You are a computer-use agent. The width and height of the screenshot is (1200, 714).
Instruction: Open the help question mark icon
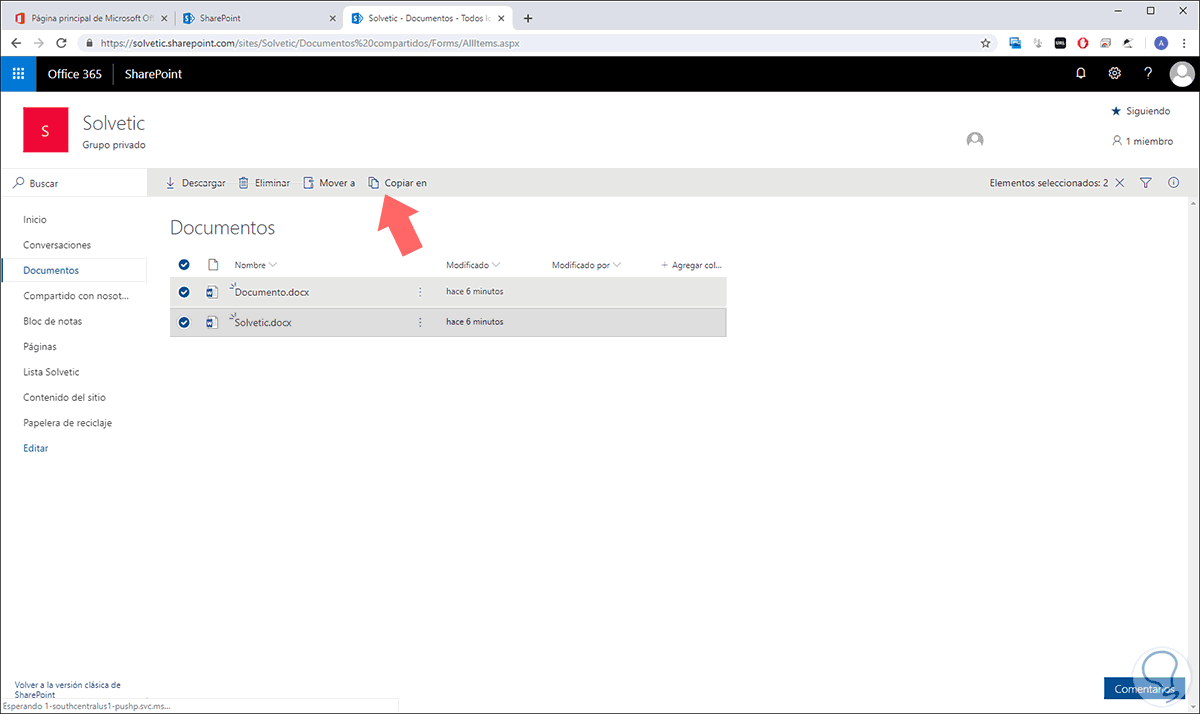coord(1148,74)
